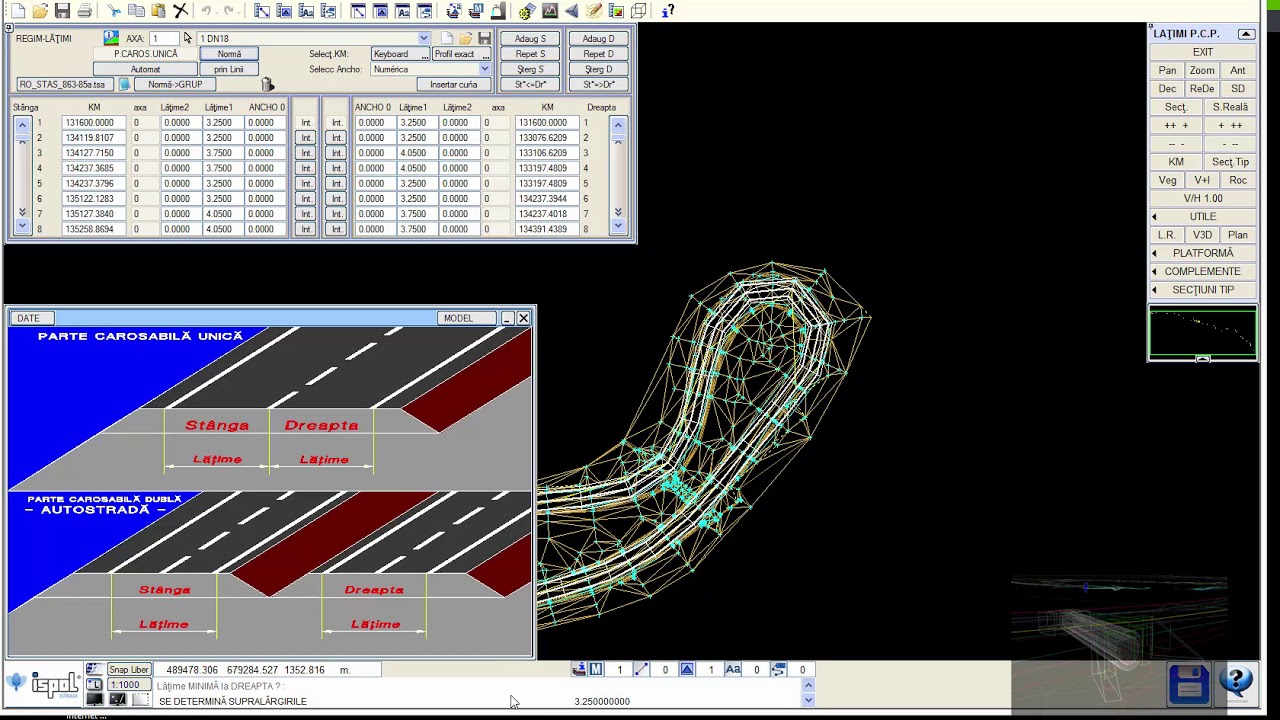This screenshot has width=1280, height=720.
Task: Click the left table scrollbar down arrow
Action: point(22,227)
